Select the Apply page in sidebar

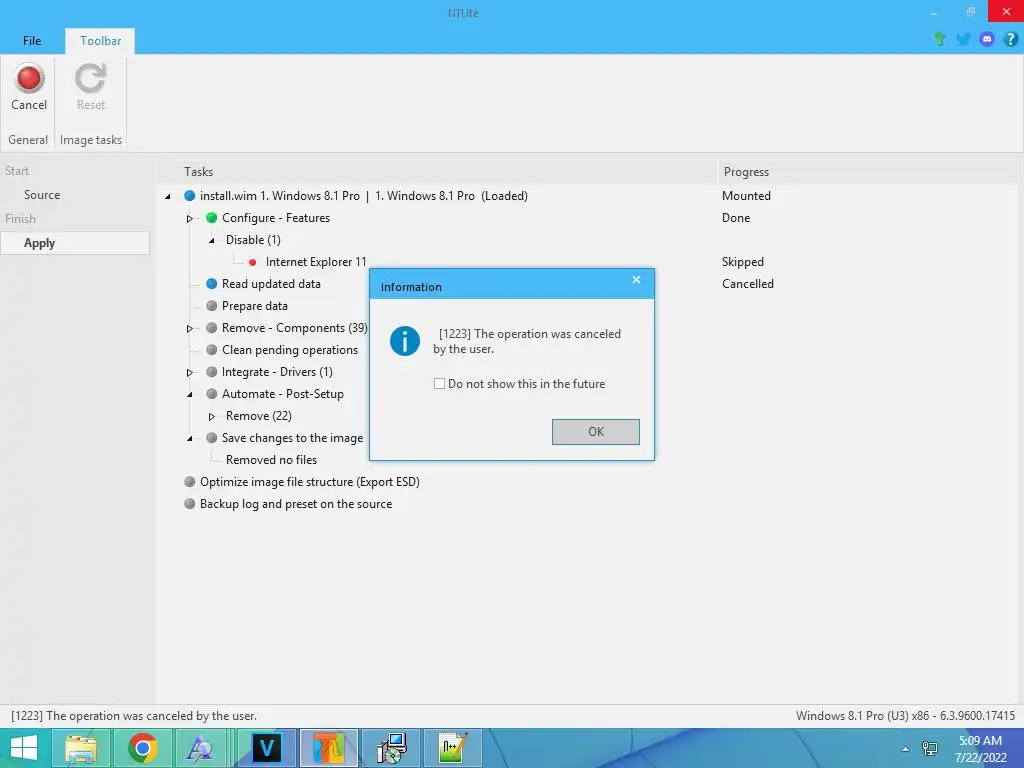[x=74, y=243]
